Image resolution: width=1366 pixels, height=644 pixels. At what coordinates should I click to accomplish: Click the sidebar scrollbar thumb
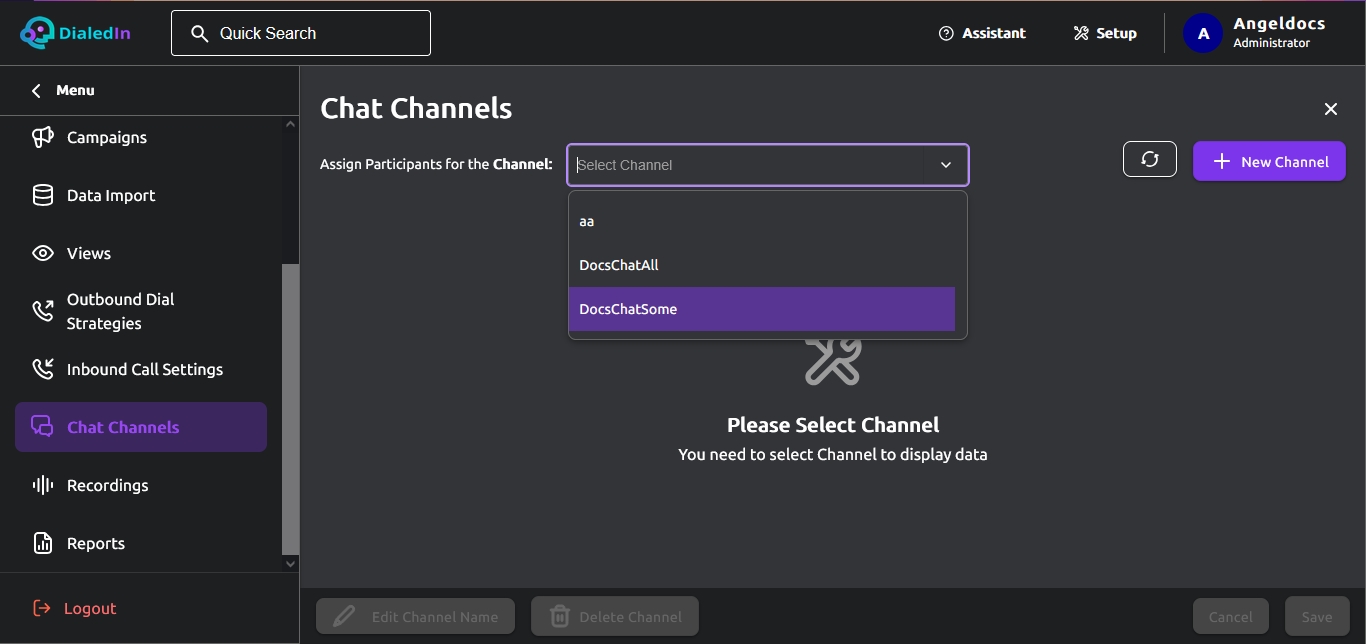tap(291, 409)
